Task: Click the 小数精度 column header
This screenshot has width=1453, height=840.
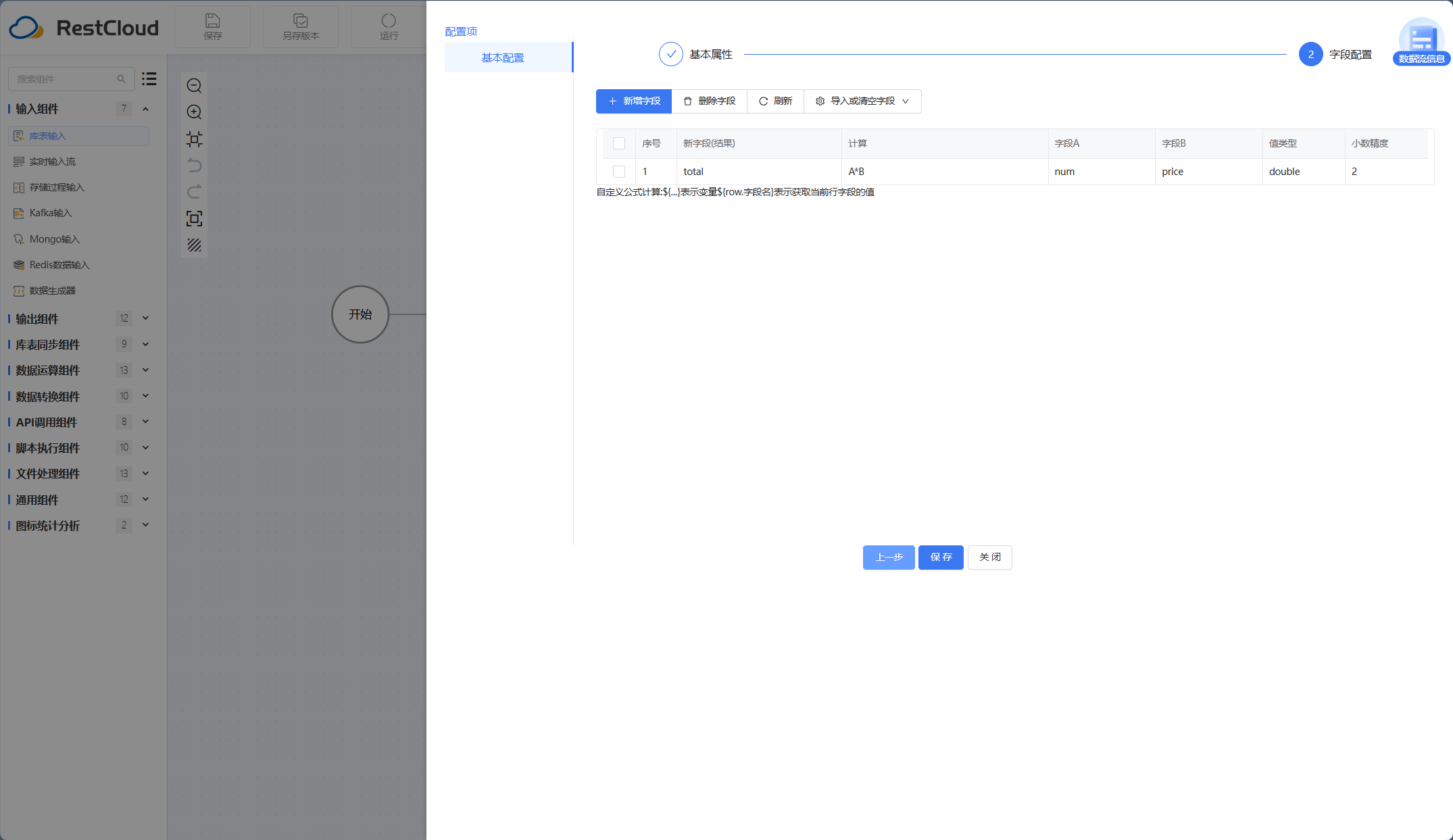Action: point(1388,143)
